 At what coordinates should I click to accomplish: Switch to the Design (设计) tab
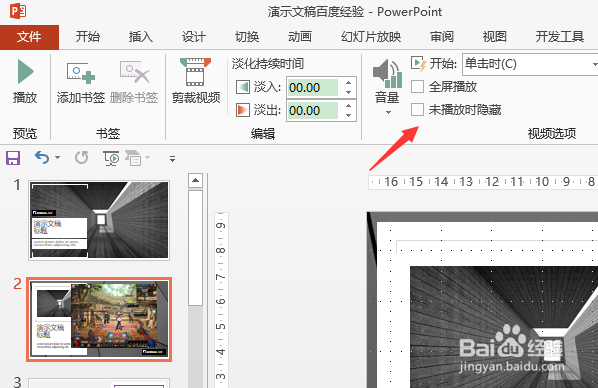[x=194, y=37]
